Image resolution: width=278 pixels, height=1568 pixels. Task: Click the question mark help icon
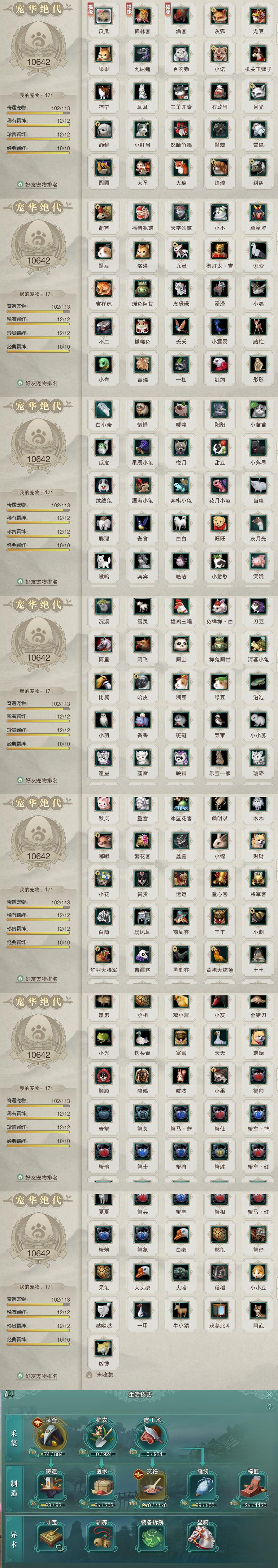pyautogui.click(x=269, y=1407)
